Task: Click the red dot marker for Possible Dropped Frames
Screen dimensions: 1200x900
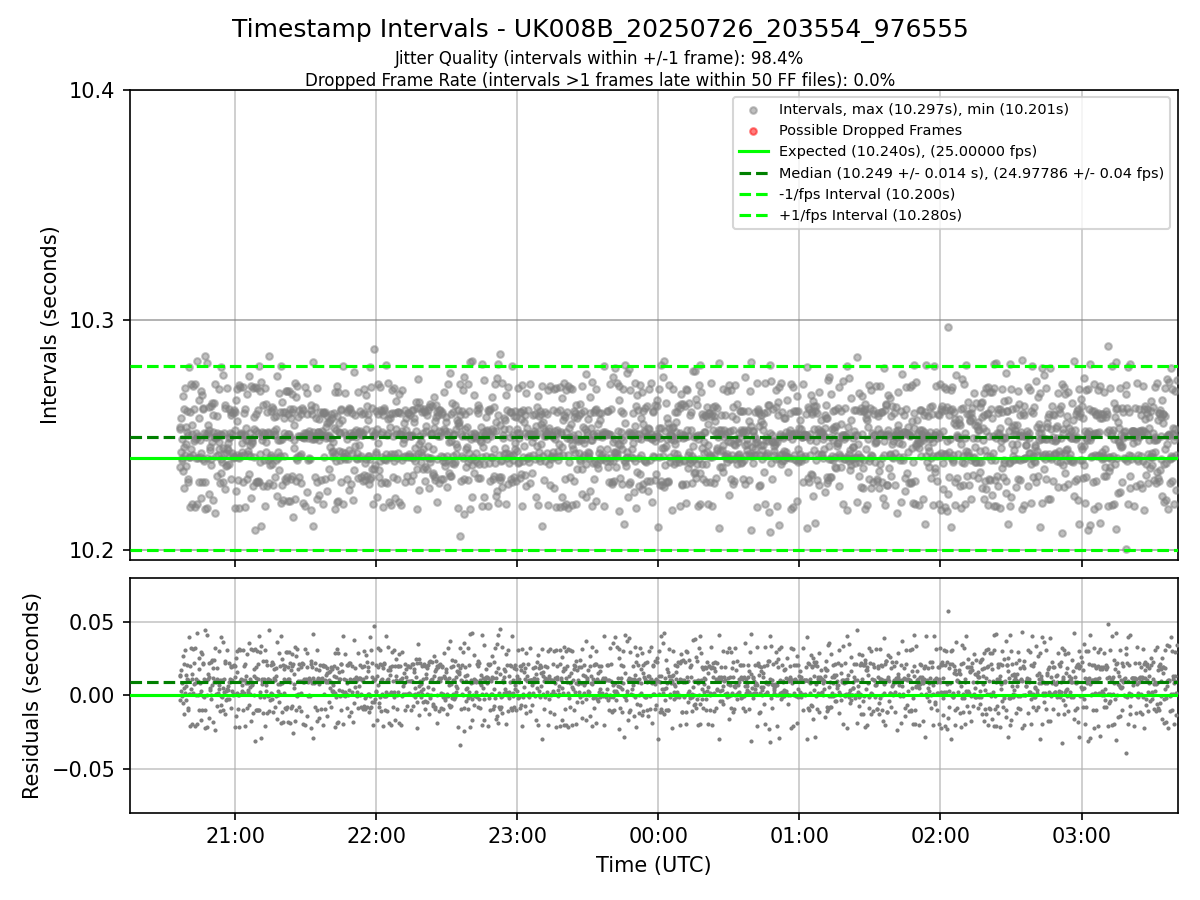Action: [754, 131]
